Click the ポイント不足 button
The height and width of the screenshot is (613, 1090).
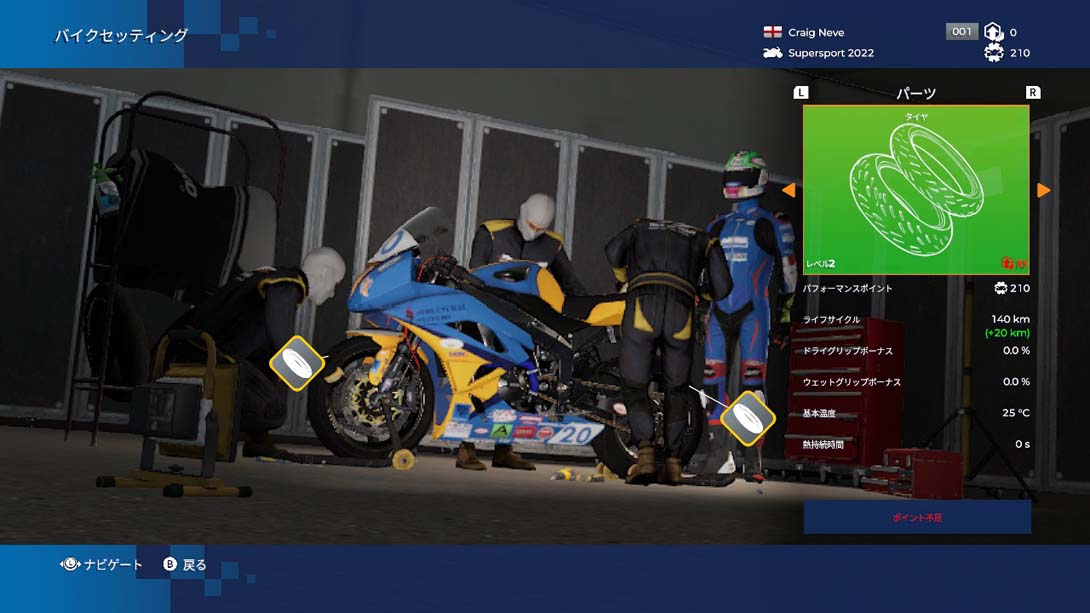[916, 517]
